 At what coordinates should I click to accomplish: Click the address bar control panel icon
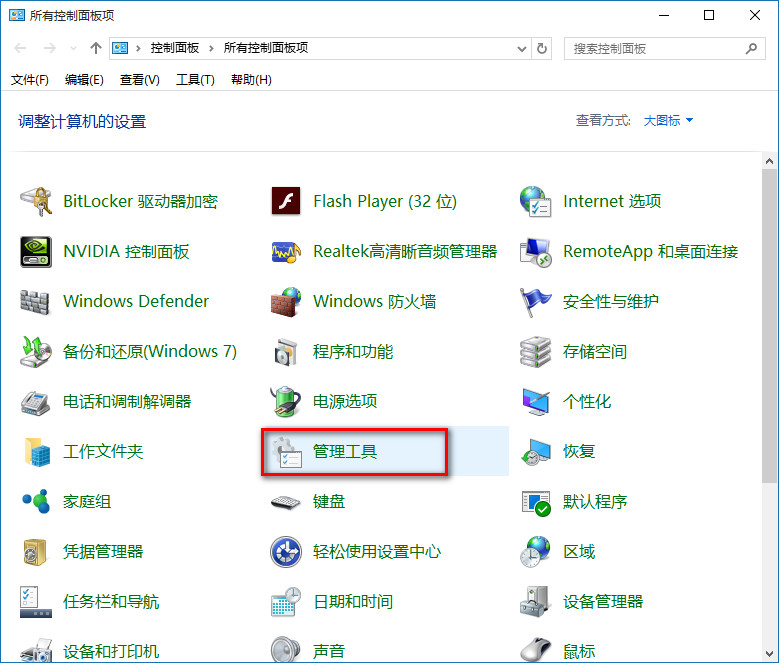120,48
